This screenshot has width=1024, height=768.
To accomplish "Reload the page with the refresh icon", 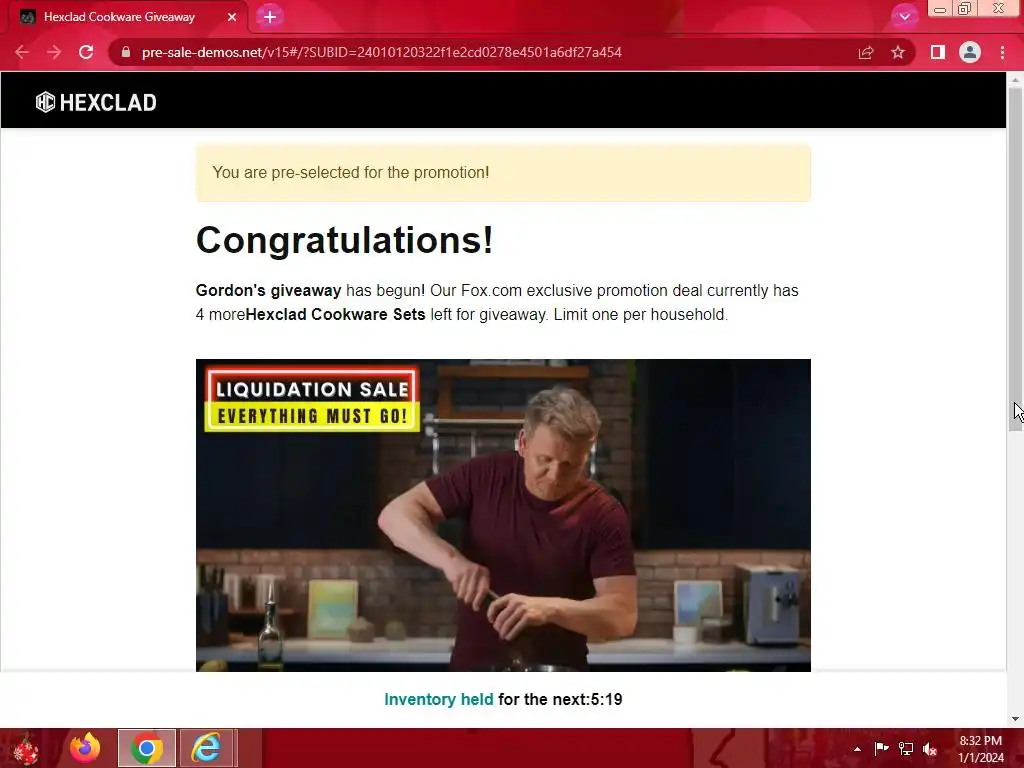I will click(x=86, y=52).
